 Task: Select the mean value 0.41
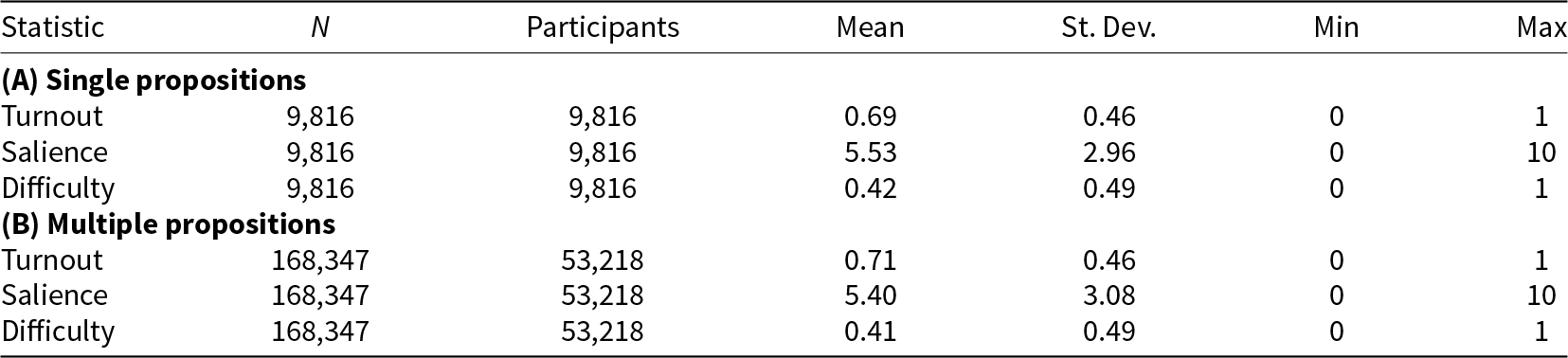tap(870, 331)
